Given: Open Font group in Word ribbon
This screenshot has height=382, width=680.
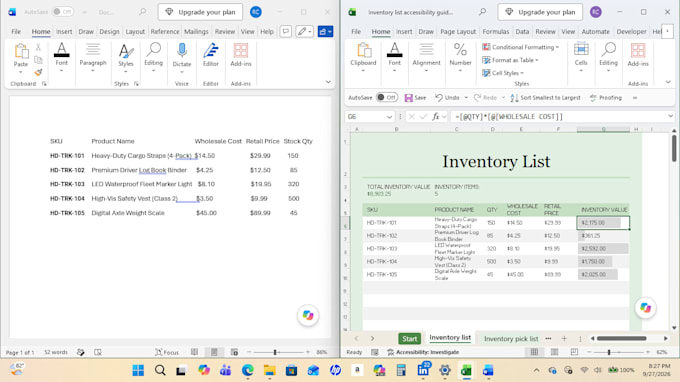Looking at the screenshot, I should point(62,57).
